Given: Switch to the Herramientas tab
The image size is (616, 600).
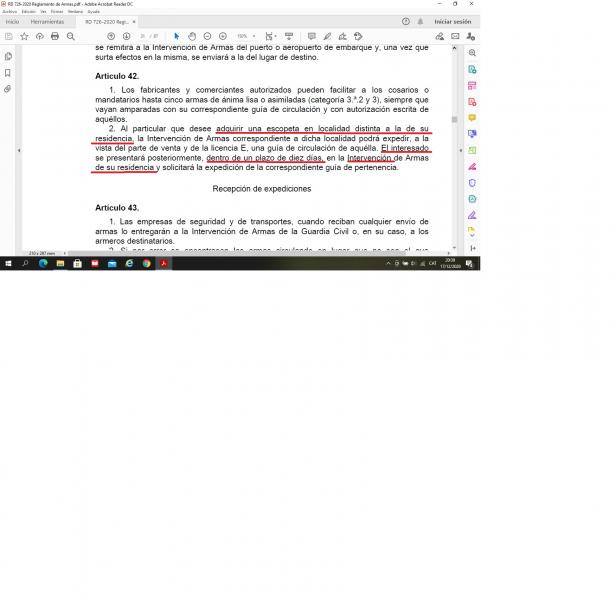Looking at the screenshot, I should point(46,21).
